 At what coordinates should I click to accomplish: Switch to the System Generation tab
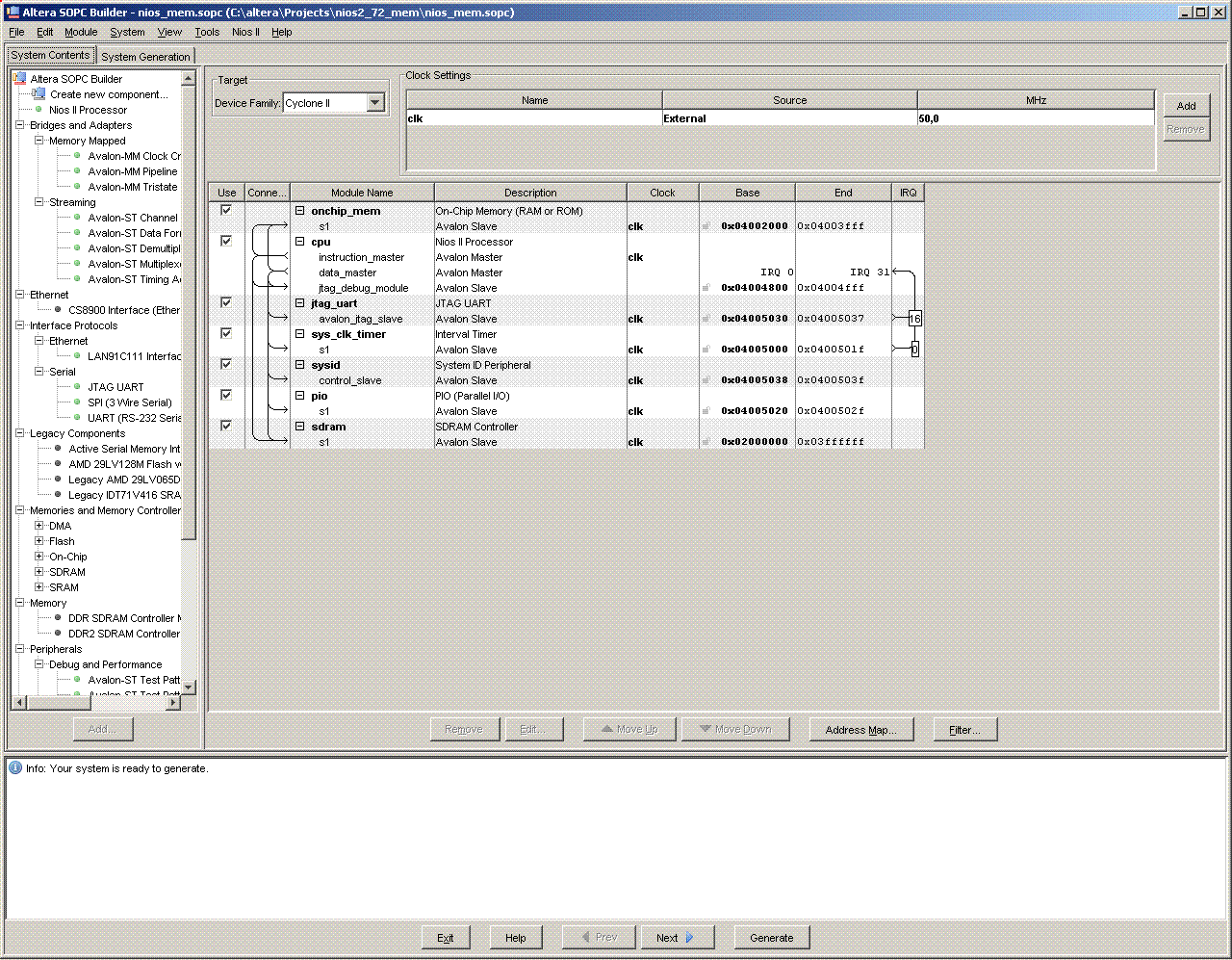145,57
